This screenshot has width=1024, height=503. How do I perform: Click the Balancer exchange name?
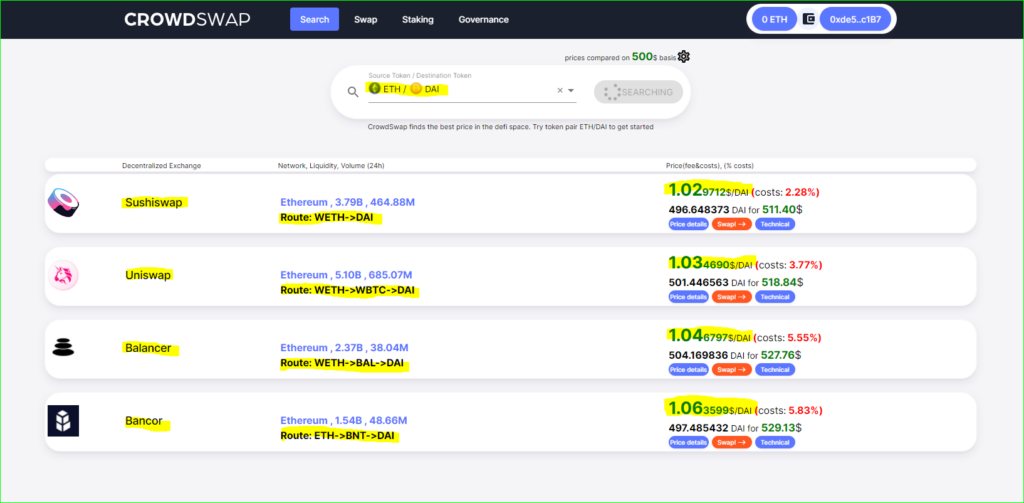pyautogui.click(x=148, y=348)
